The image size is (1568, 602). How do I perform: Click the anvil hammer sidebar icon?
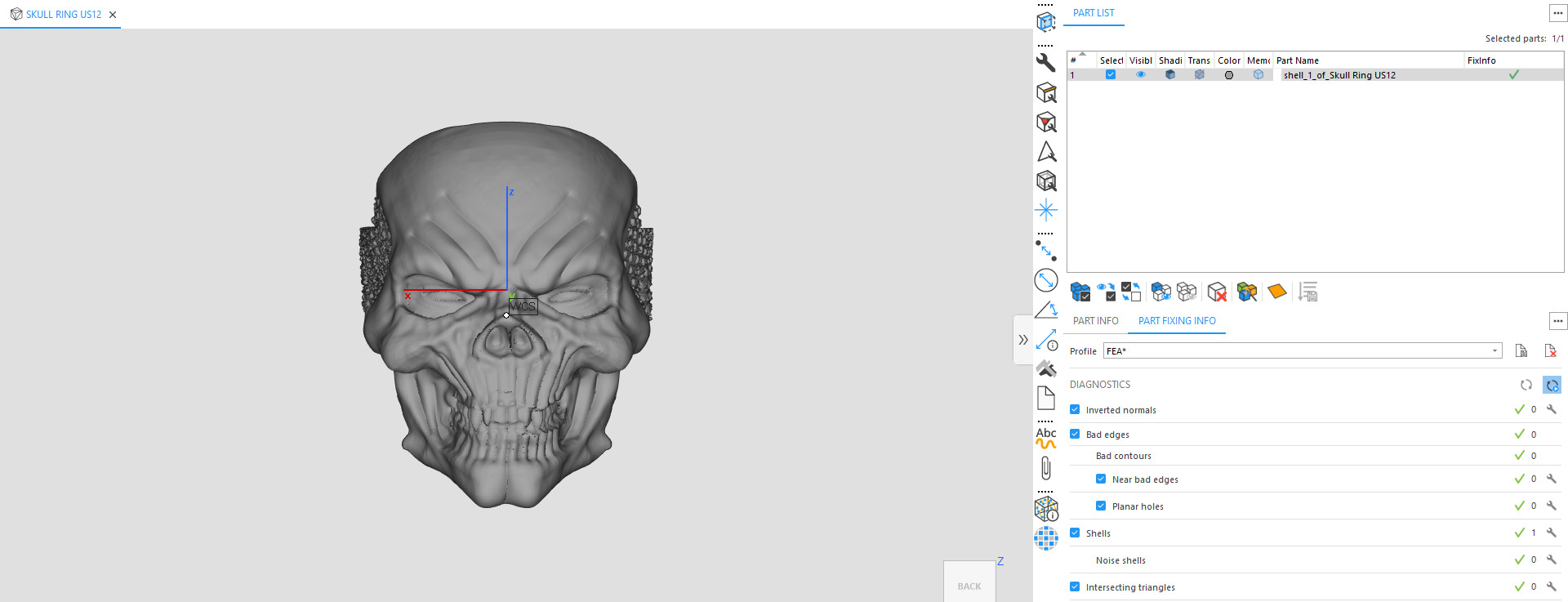pyautogui.click(x=1046, y=368)
